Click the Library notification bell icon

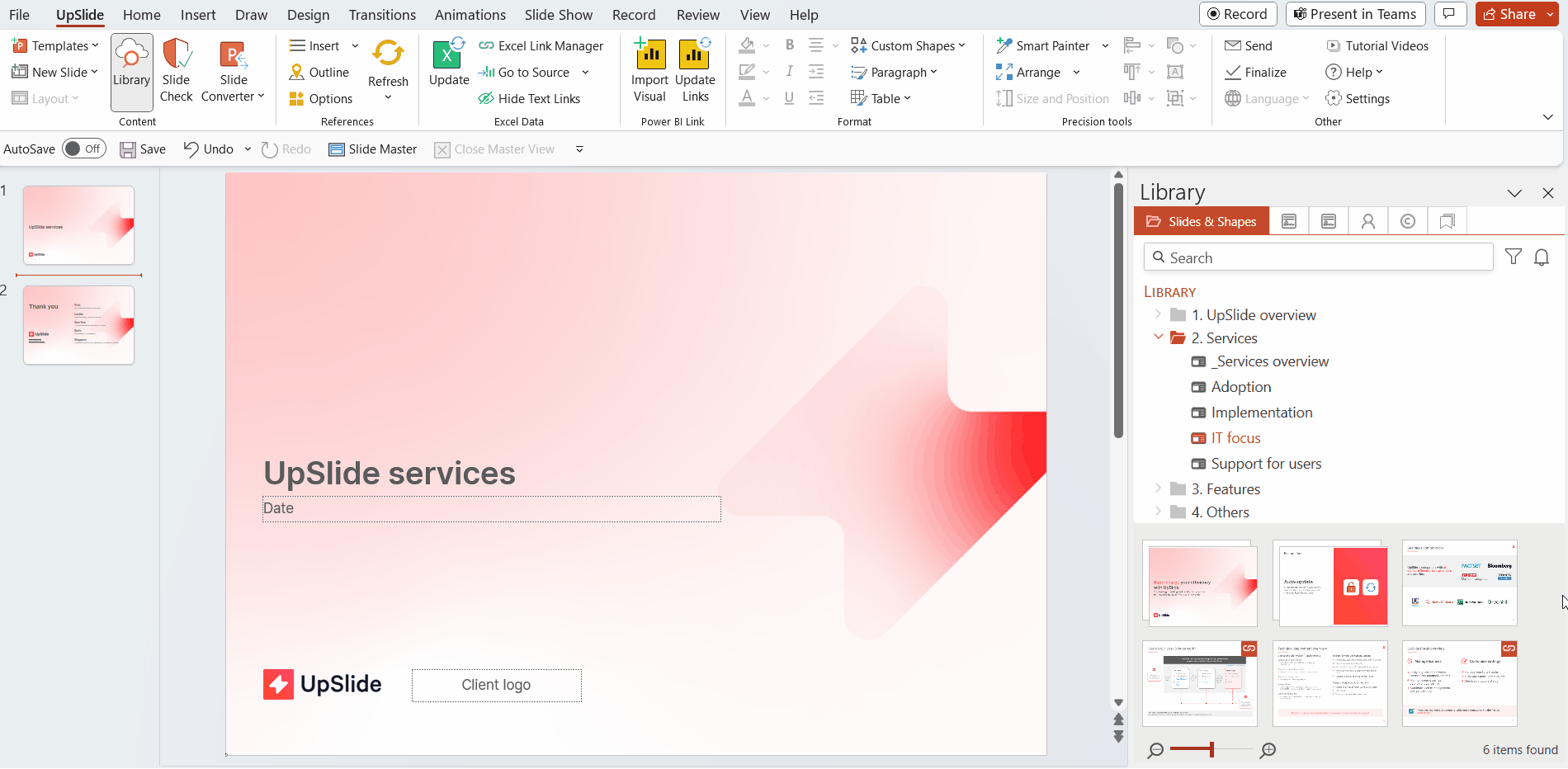1542,257
